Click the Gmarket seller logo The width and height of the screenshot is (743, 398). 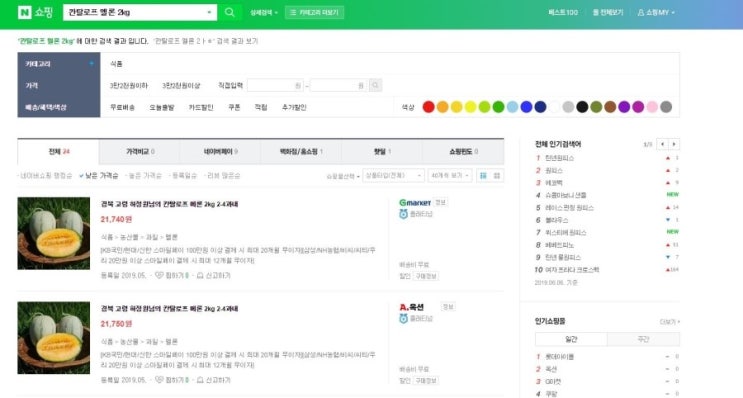tap(415, 203)
